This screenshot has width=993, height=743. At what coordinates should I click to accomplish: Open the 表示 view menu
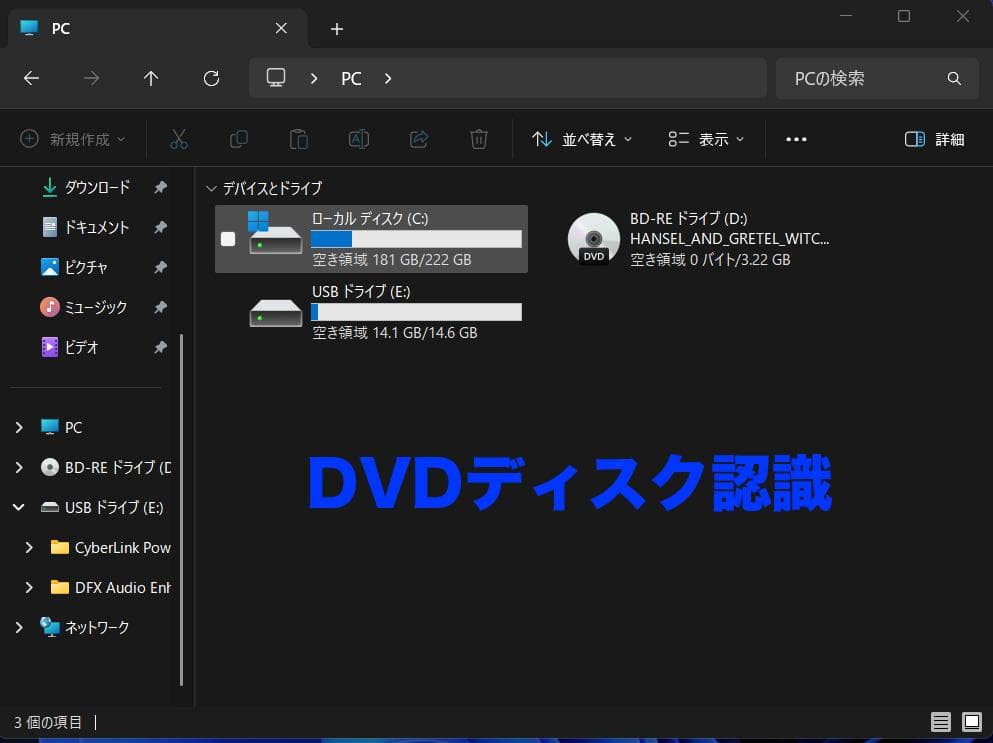[705, 139]
